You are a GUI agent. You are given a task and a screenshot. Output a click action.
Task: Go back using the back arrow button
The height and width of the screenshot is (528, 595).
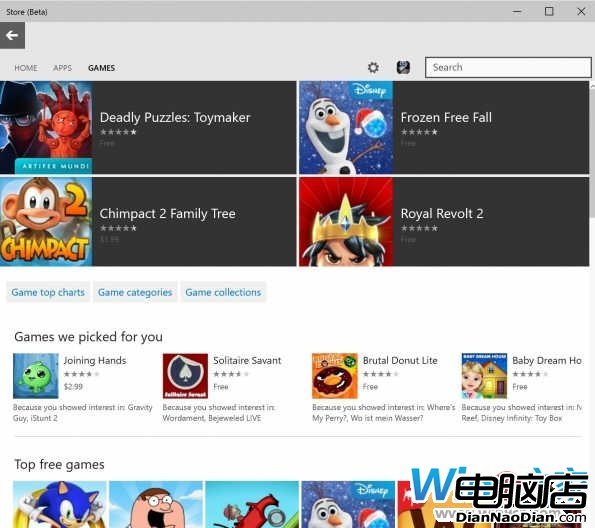click(x=12, y=35)
